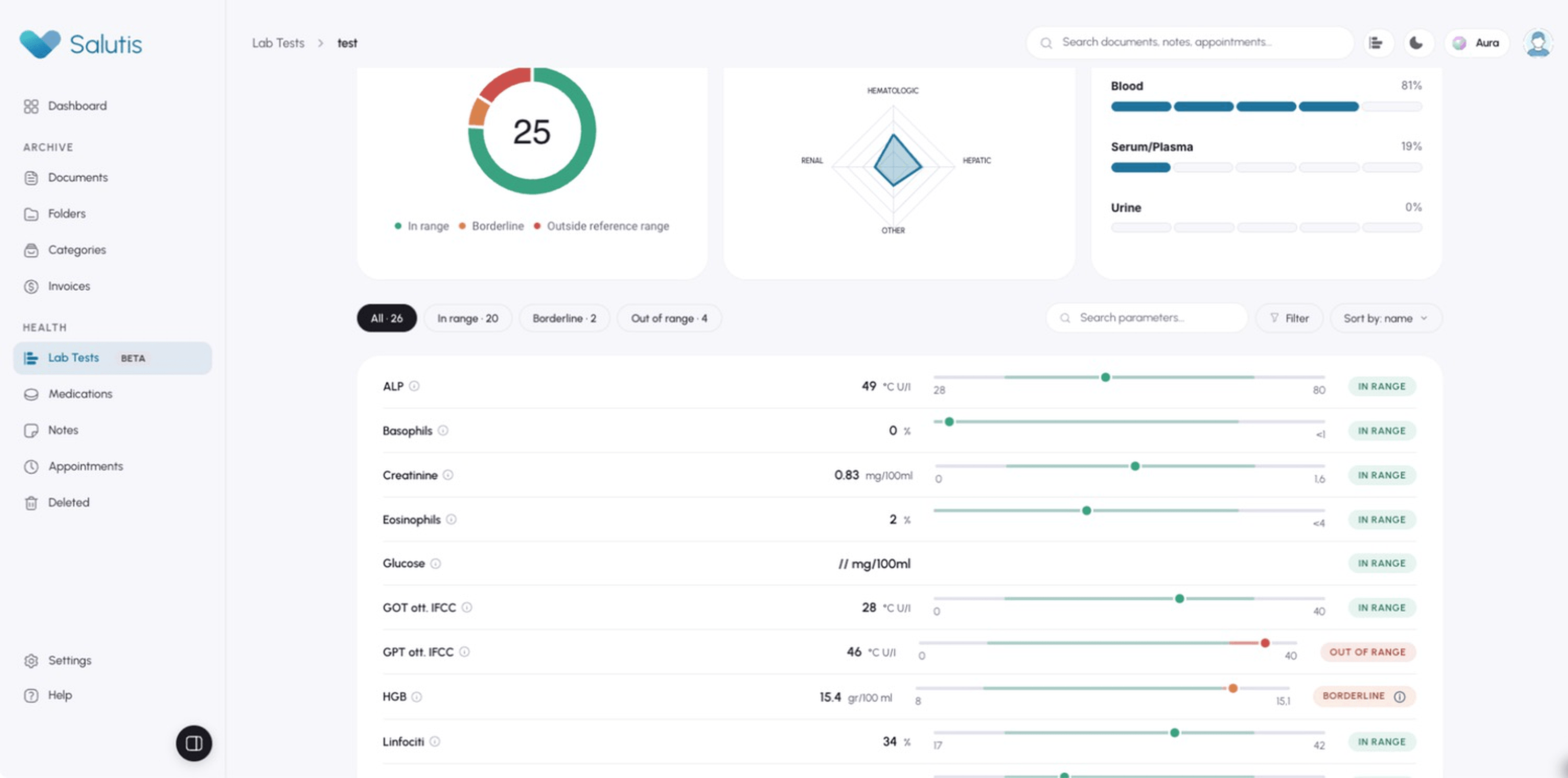Show info for GPT ott. IFCC parameter
Image resolution: width=1568 pixels, height=778 pixels.
pyautogui.click(x=465, y=652)
